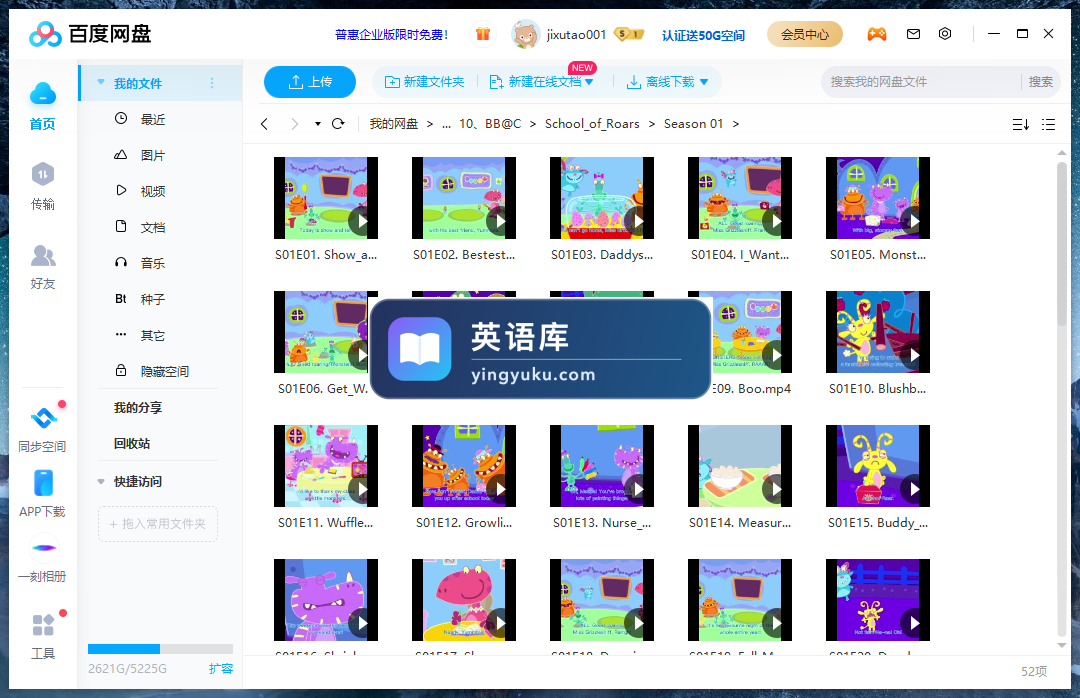Click the user avatar picture
1080x698 pixels.
[x=525, y=34]
